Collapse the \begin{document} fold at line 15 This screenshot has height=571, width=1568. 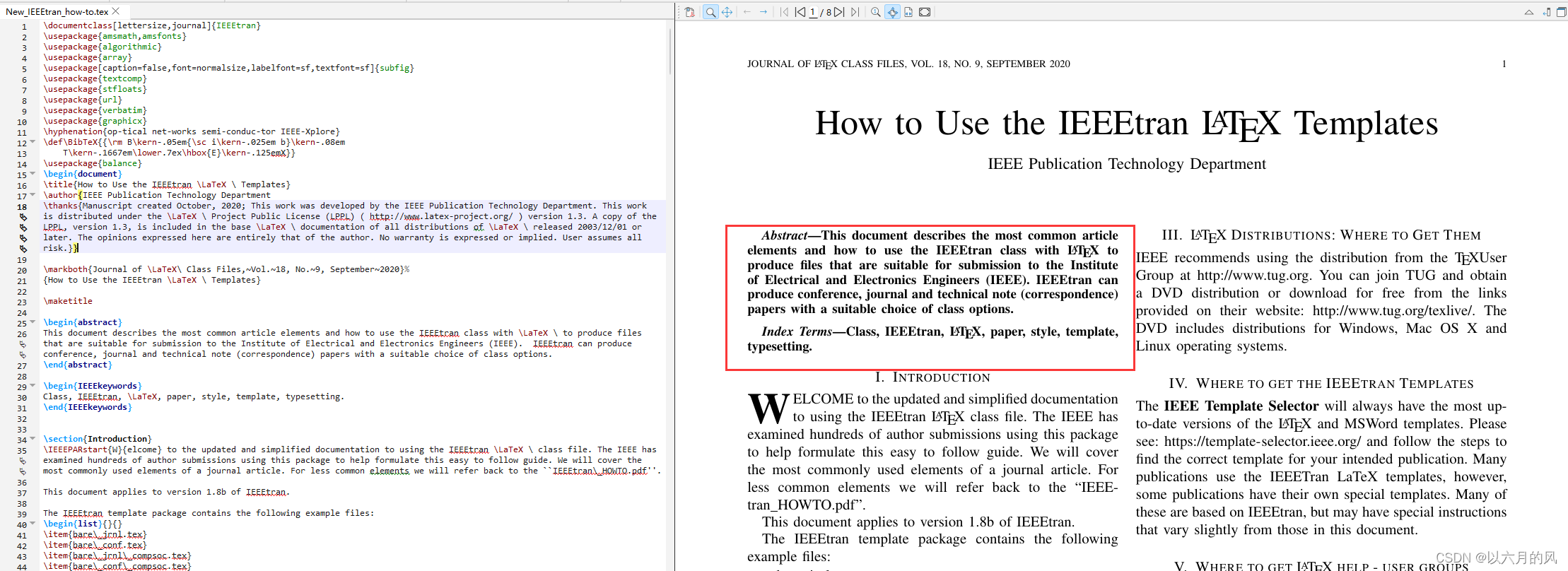(33, 174)
